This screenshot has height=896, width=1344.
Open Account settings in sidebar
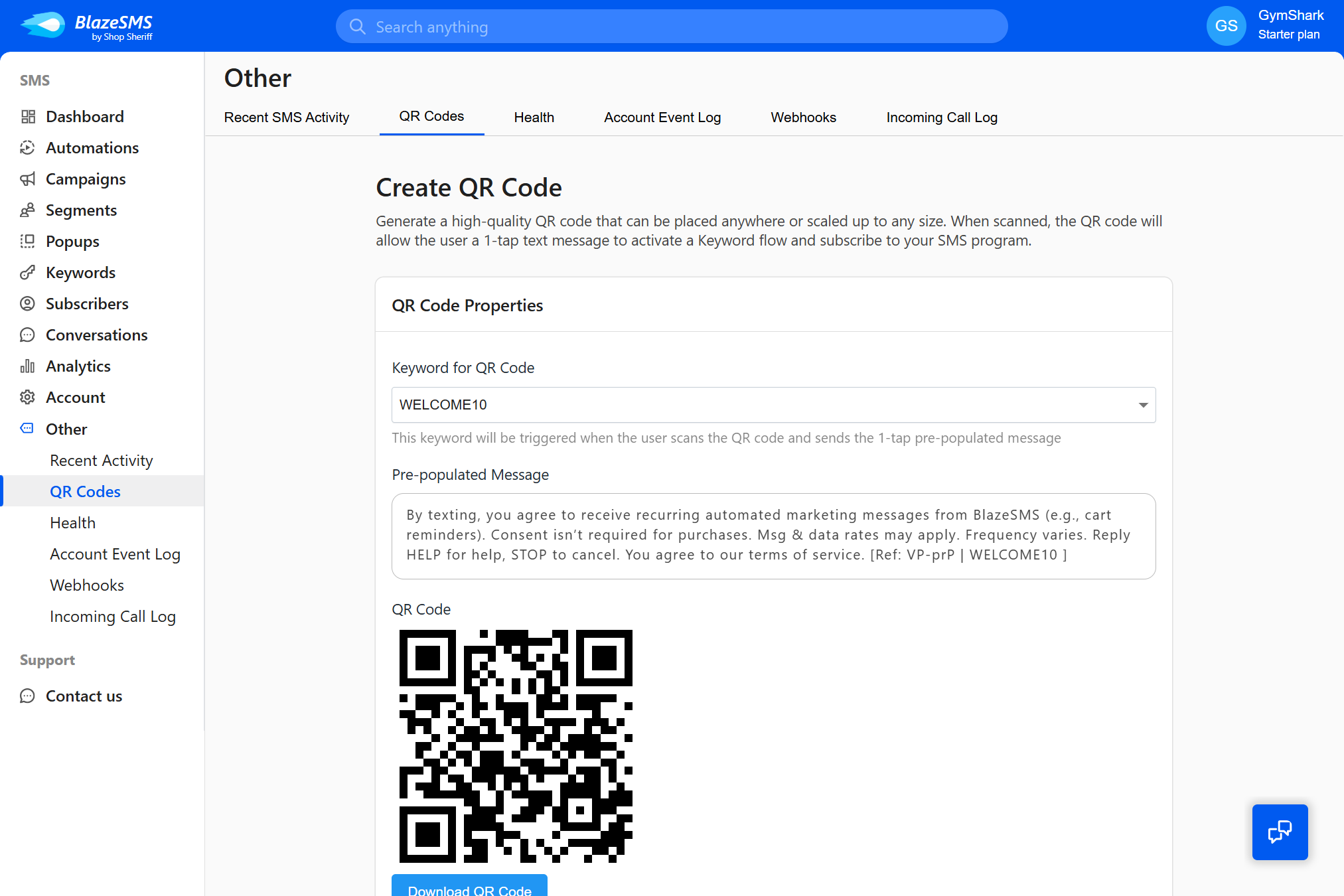point(76,398)
